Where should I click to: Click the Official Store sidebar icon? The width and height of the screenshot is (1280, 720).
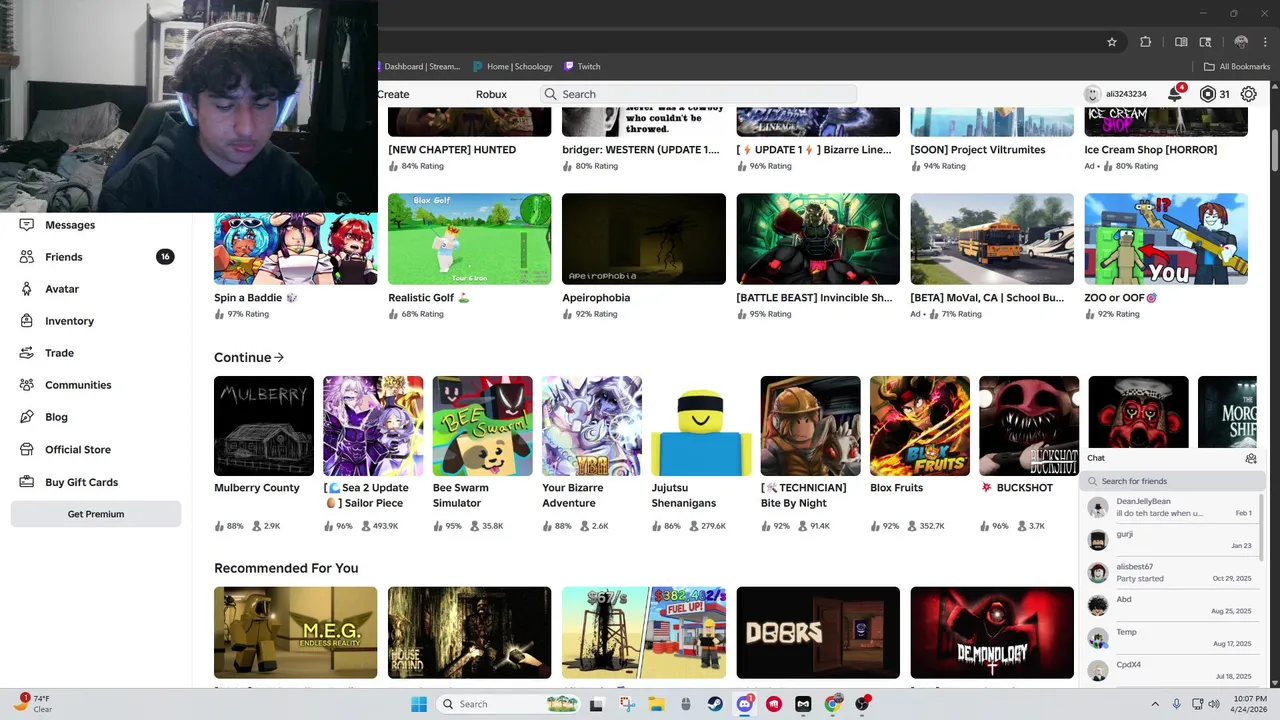pos(27,450)
